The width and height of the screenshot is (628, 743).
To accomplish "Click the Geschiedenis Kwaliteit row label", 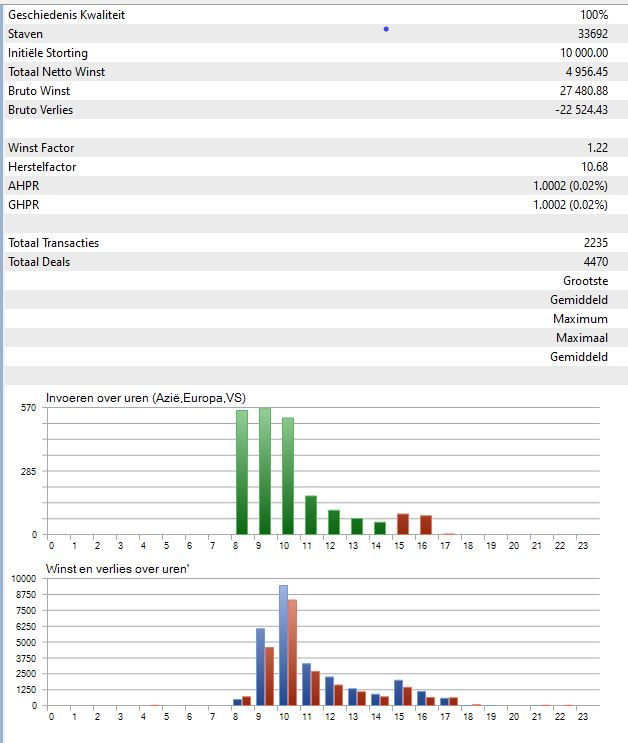I will pos(67,15).
